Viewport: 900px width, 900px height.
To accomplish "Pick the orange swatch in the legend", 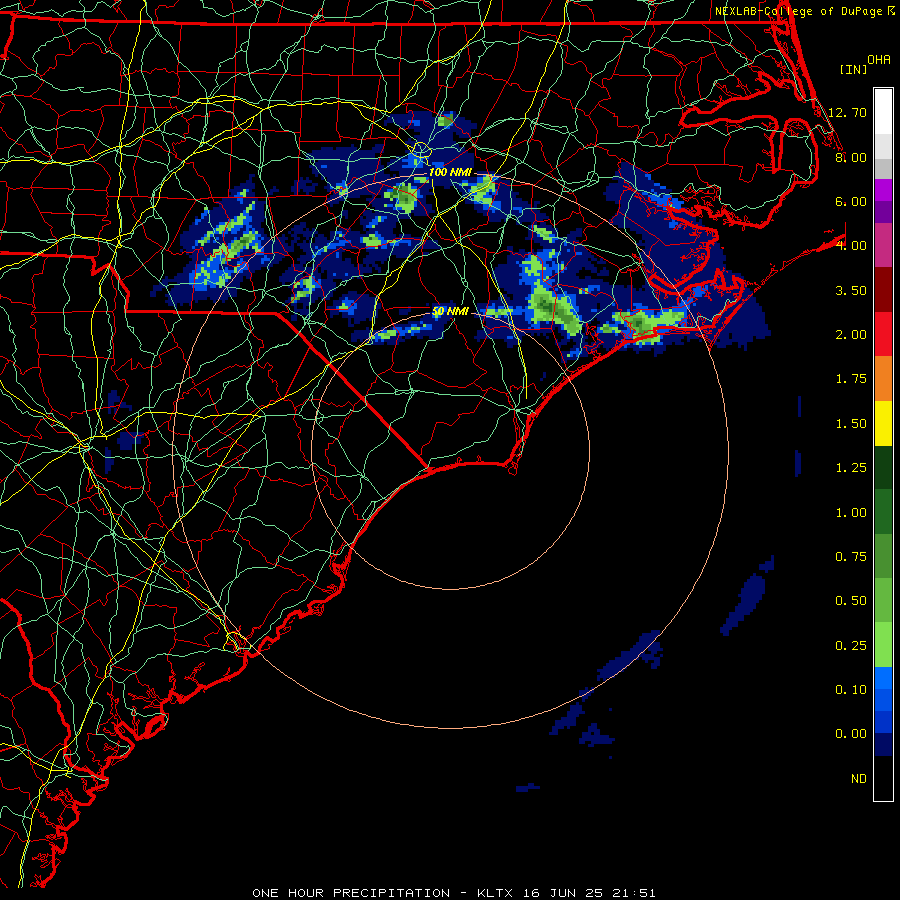I will pyautogui.click(x=883, y=379).
